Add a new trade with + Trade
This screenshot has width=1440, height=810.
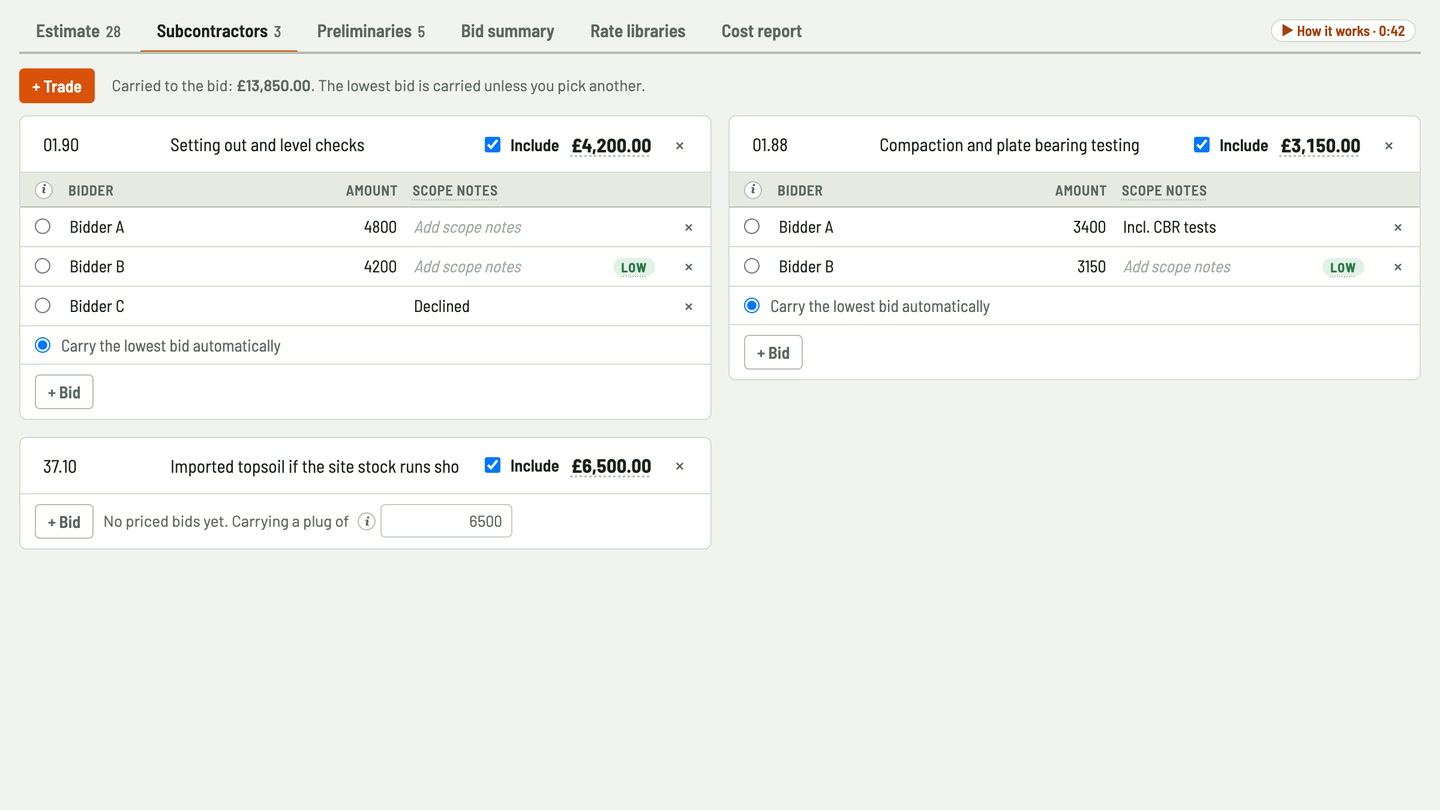click(x=57, y=86)
